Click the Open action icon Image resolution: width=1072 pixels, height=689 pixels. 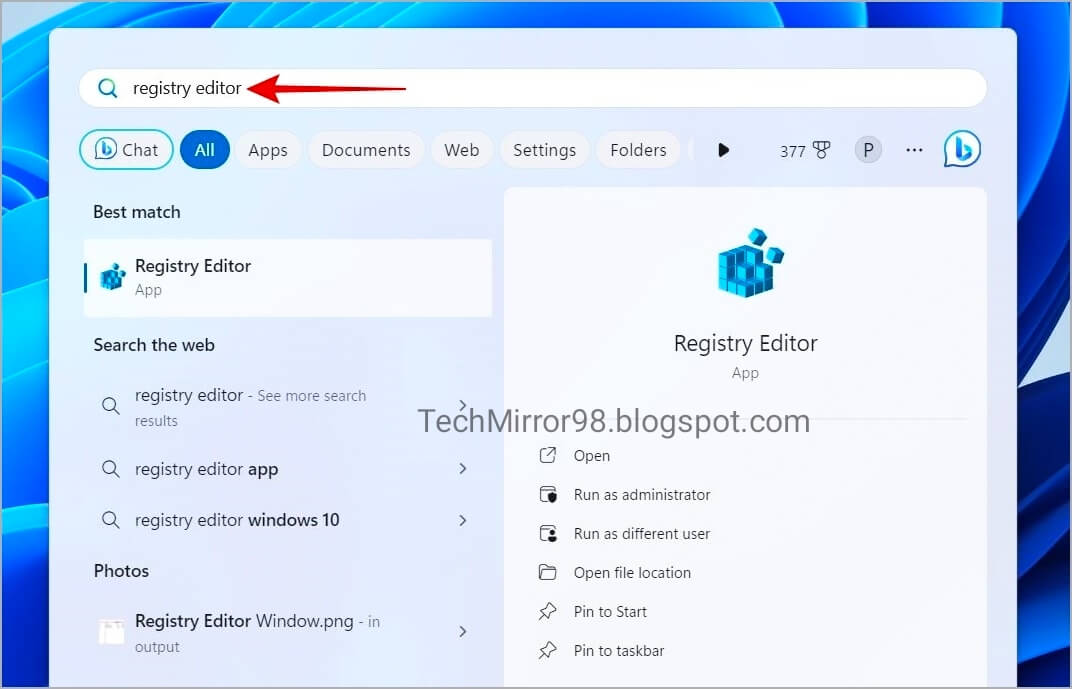point(548,455)
